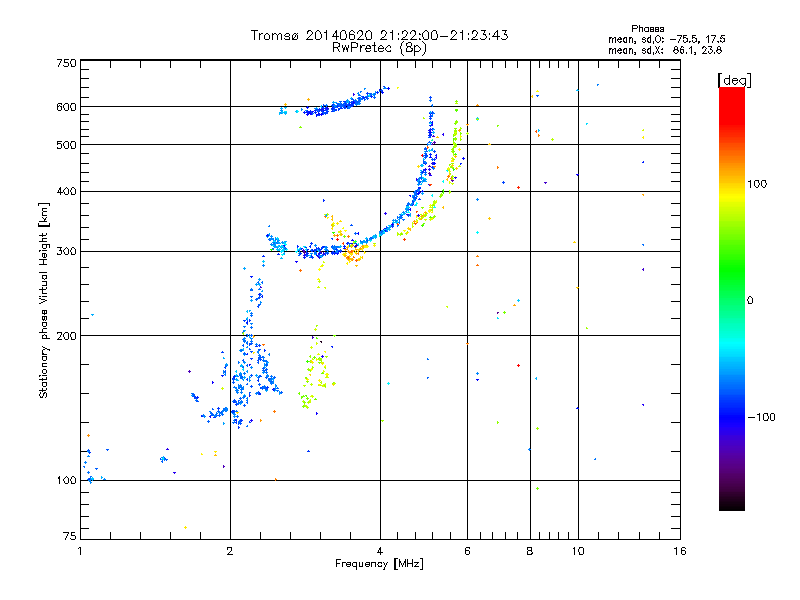The width and height of the screenshot is (800, 600).
Task: Click the x-axis tick label '16'
Action: pyautogui.click(x=680, y=551)
